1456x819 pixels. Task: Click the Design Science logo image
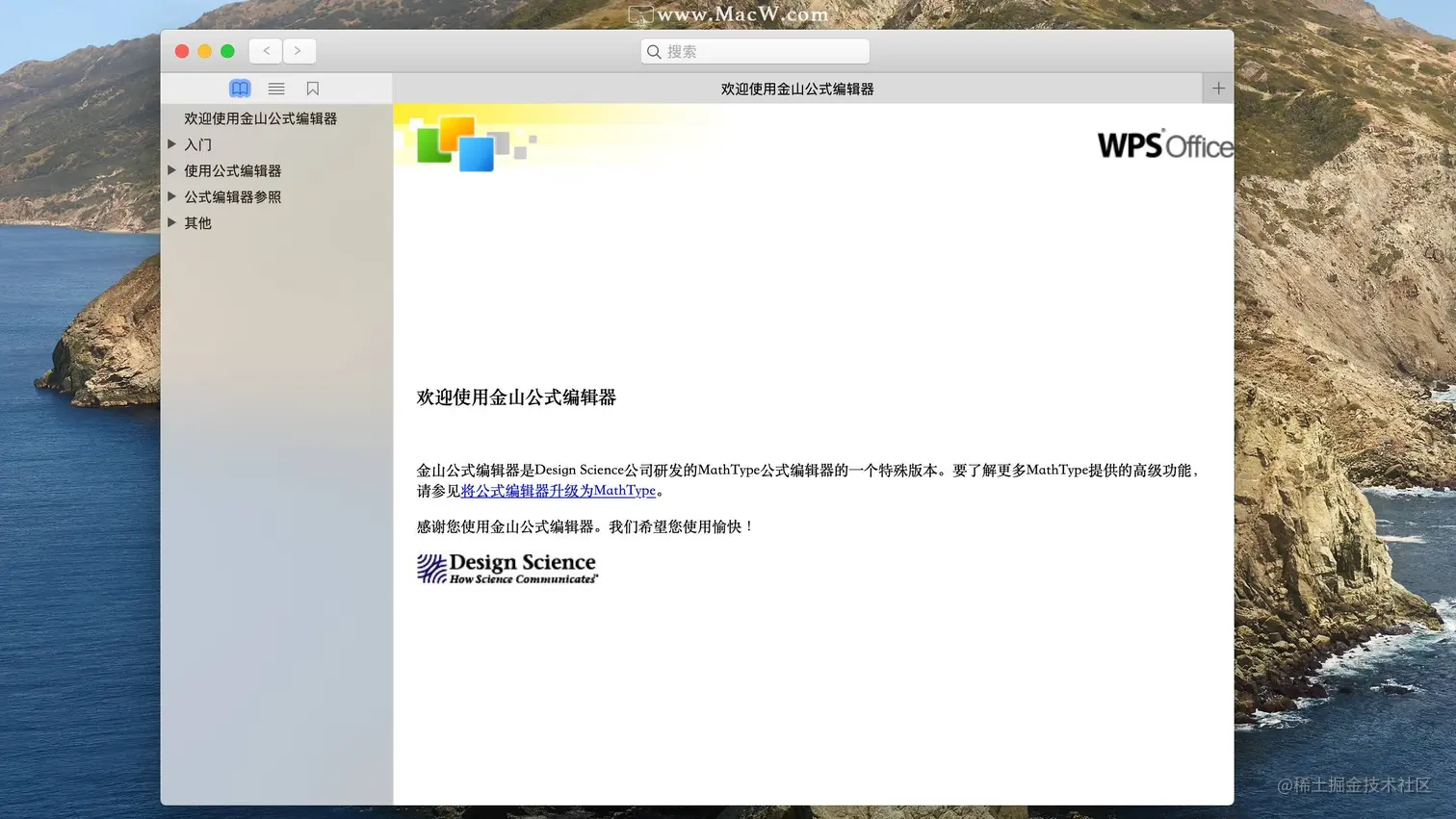(x=507, y=569)
